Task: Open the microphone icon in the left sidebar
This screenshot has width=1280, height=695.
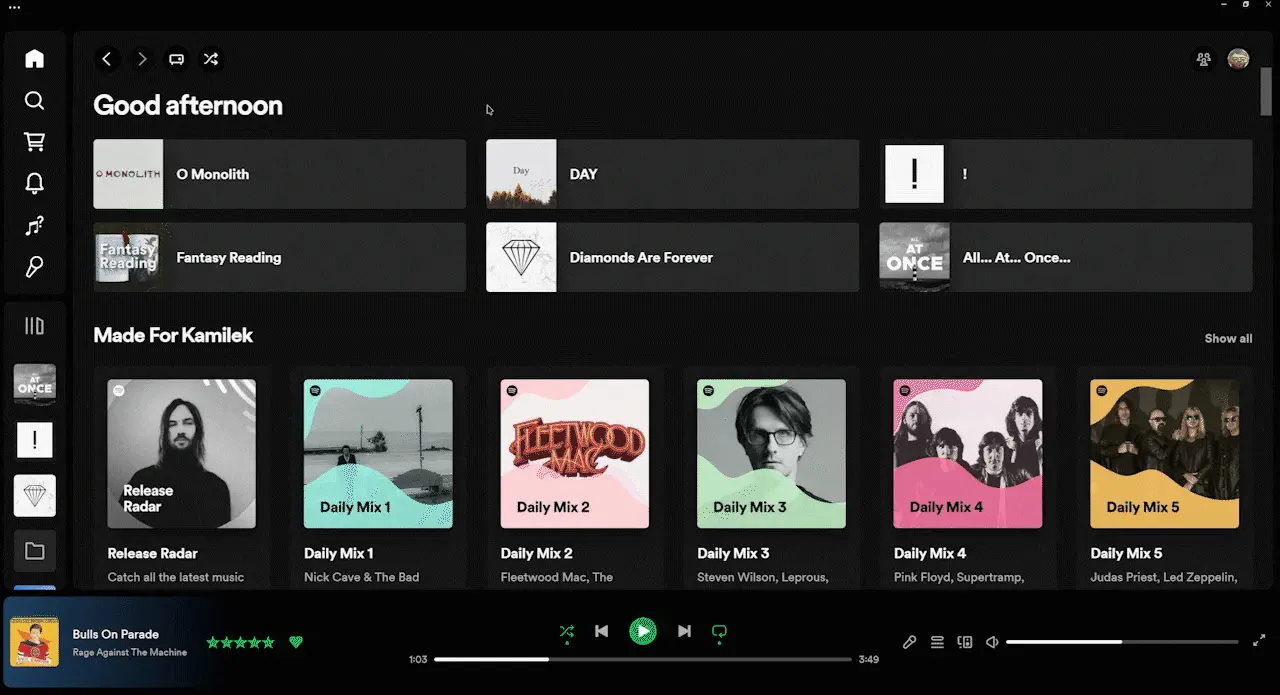Action: click(35, 267)
